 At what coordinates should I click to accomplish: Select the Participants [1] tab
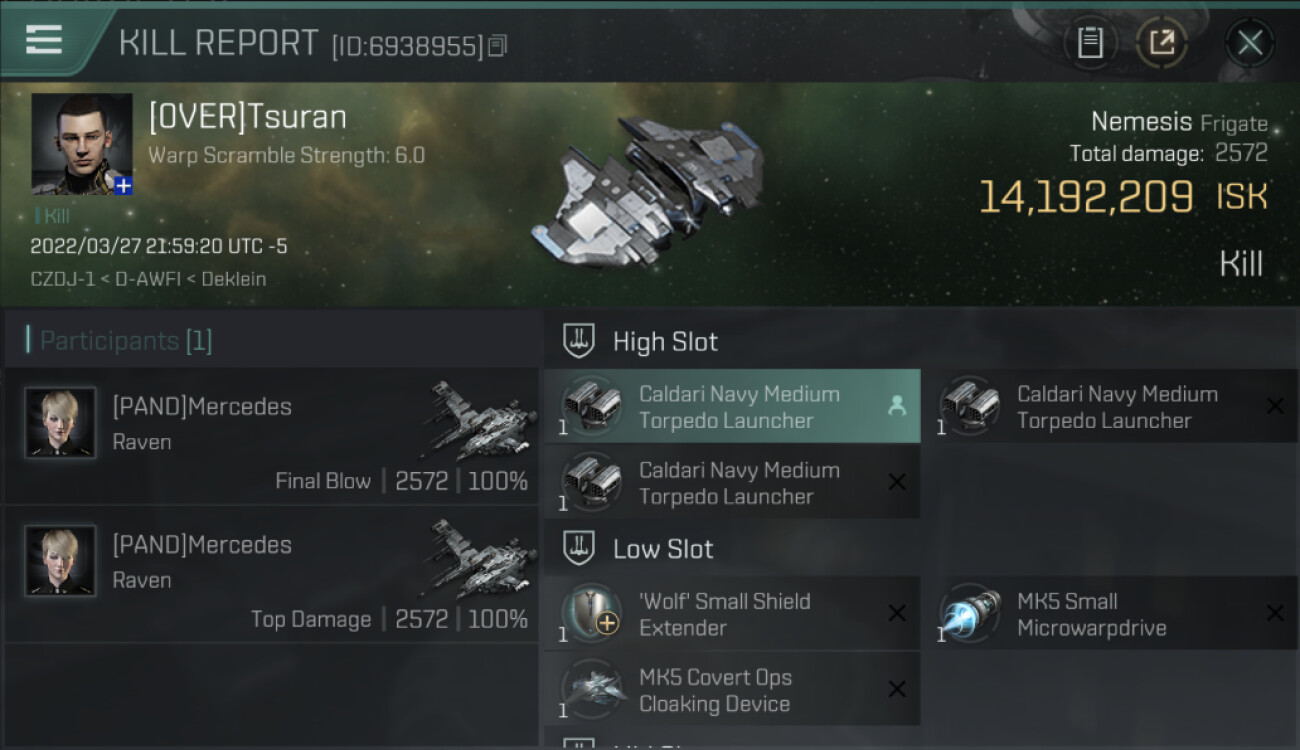coord(126,341)
